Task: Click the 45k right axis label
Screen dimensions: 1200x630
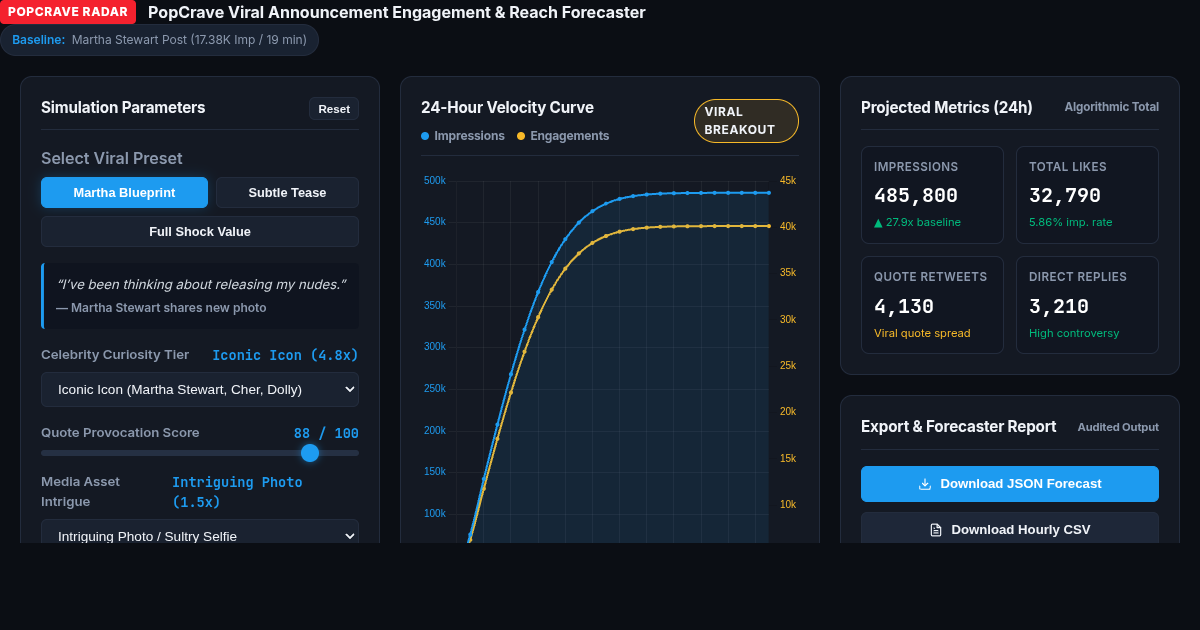Action: (x=788, y=180)
